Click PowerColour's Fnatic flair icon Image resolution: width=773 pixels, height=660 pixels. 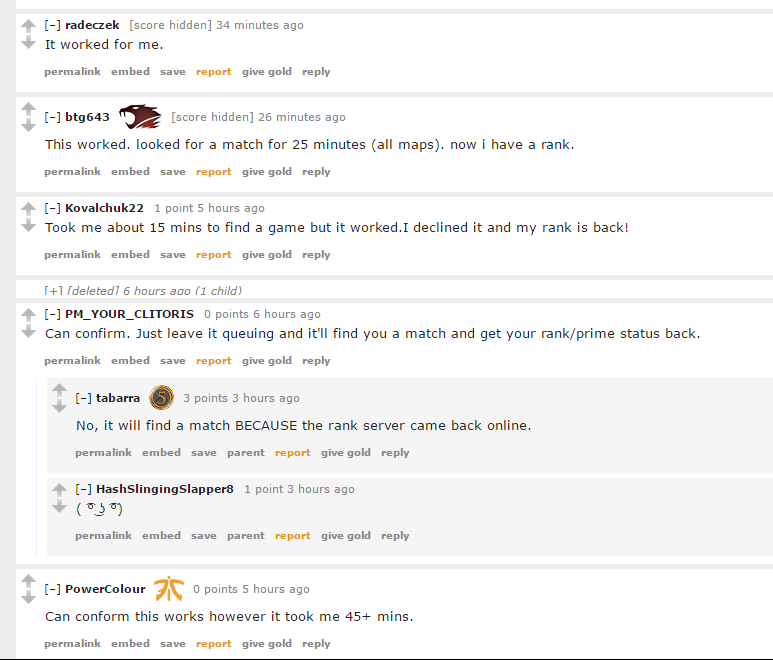pyautogui.click(x=169, y=589)
